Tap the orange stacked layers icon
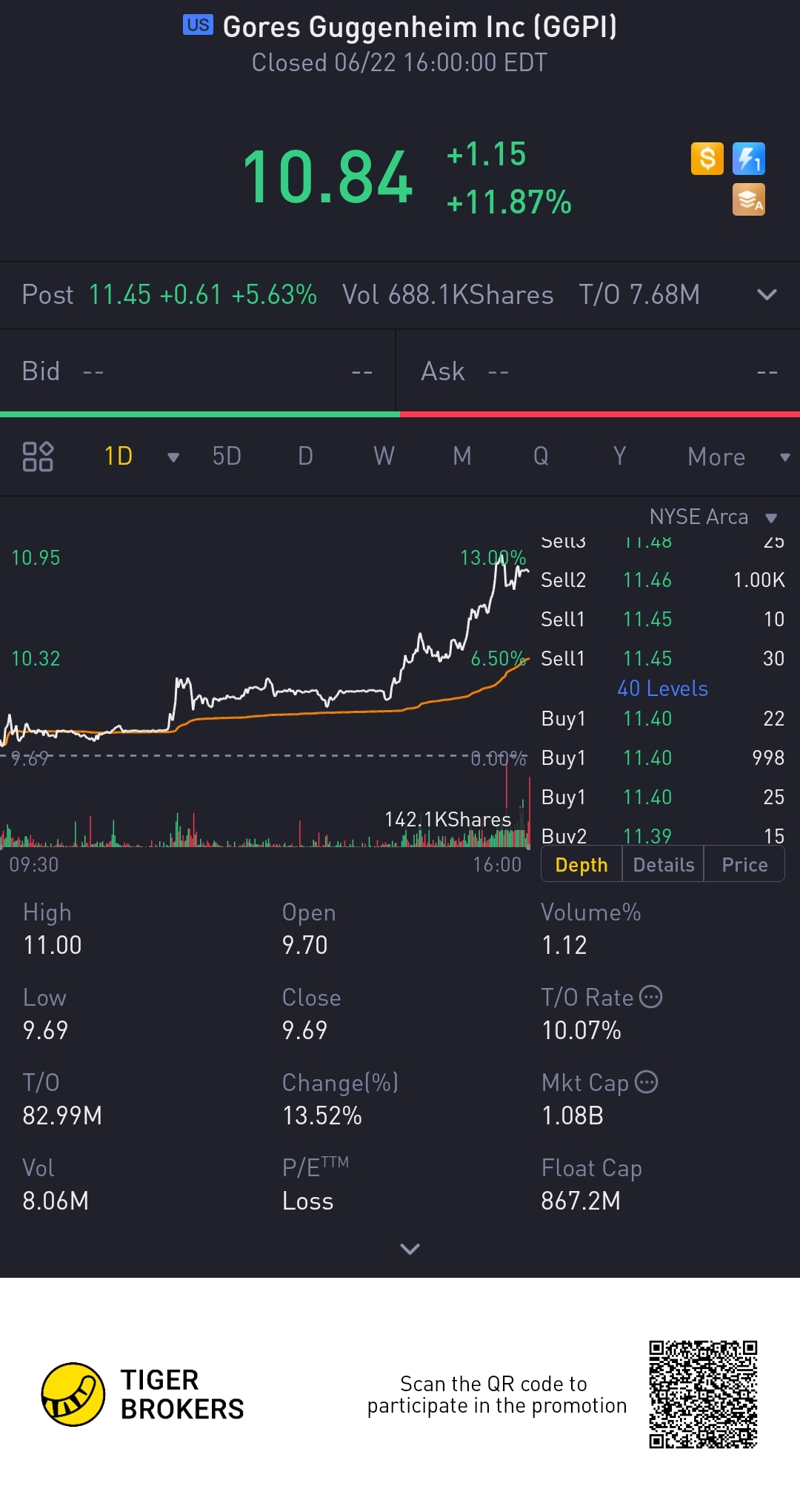This screenshot has width=800, height=1512. pos(749,200)
